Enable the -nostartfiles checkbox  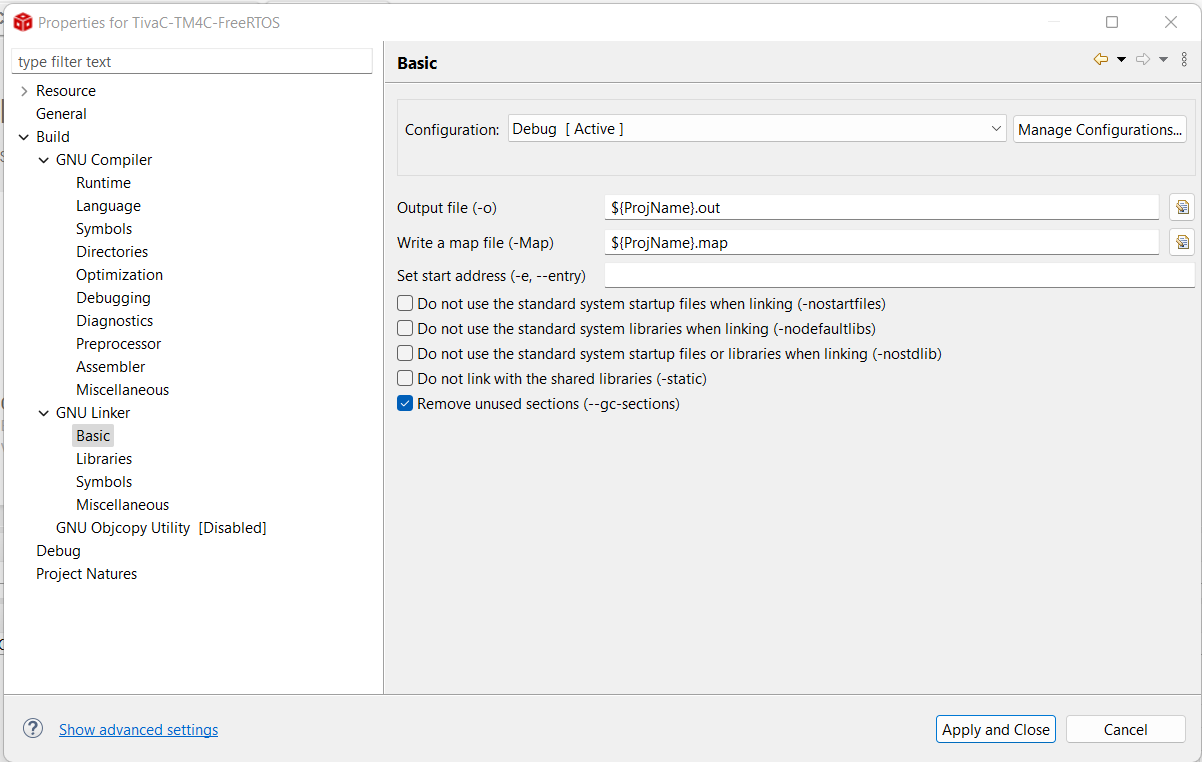[x=405, y=303]
